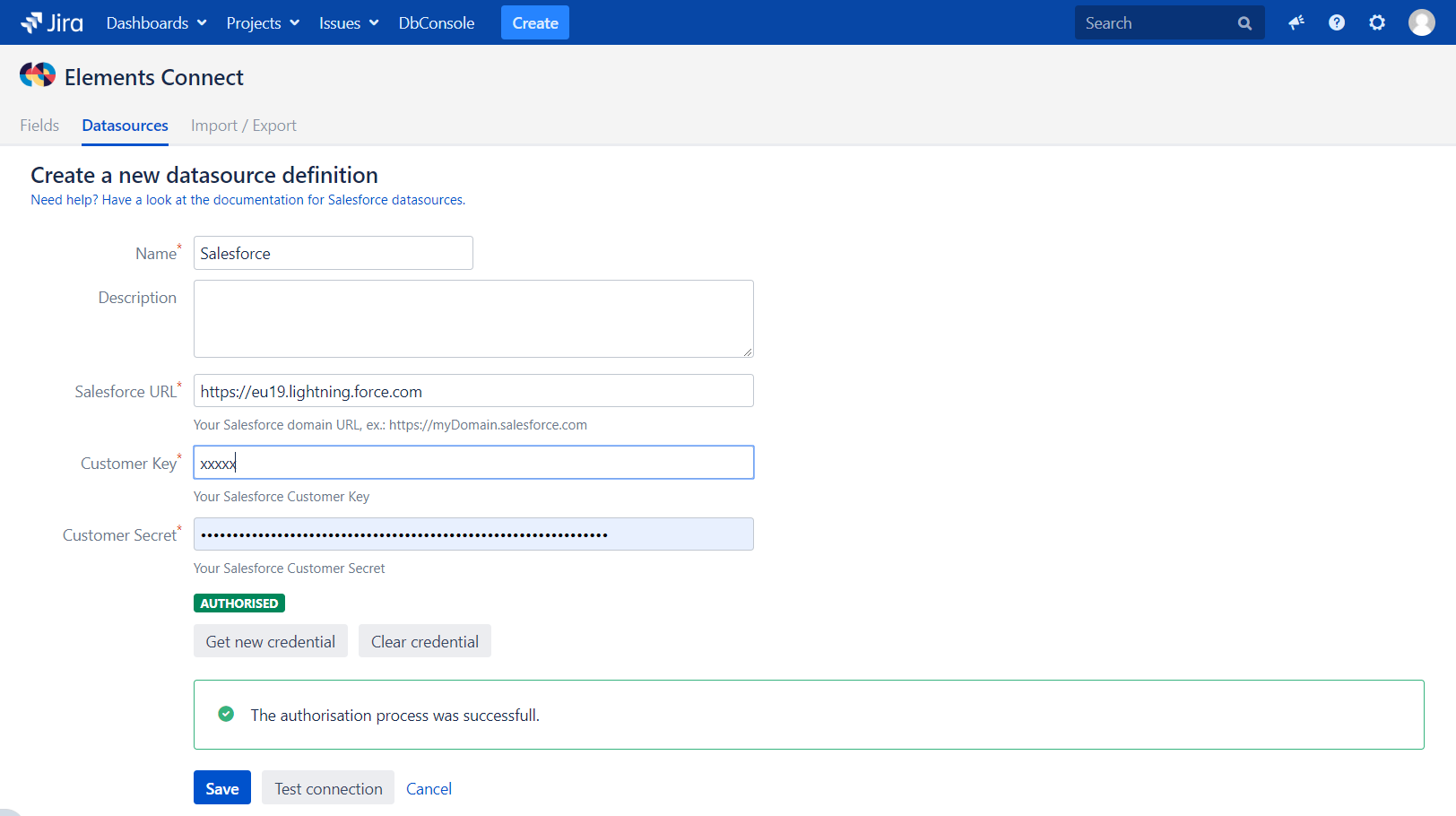The width and height of the screenshot is (1456, 816).
Task: Open the feedback megaphone icon
Action: coord(1296,23)
